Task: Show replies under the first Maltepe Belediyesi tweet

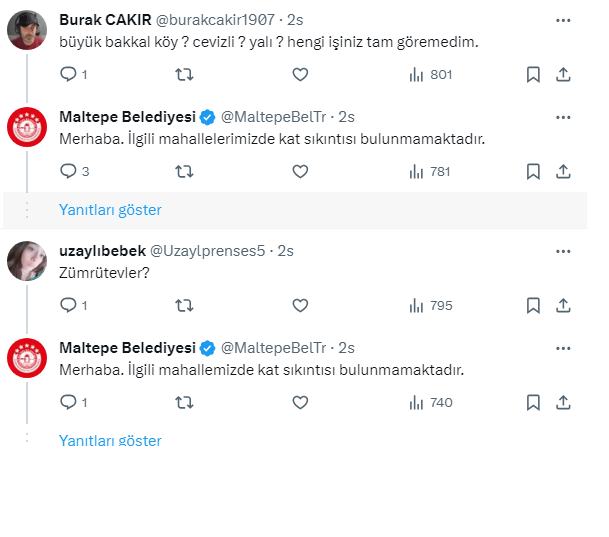Action: tap(110, 210)
